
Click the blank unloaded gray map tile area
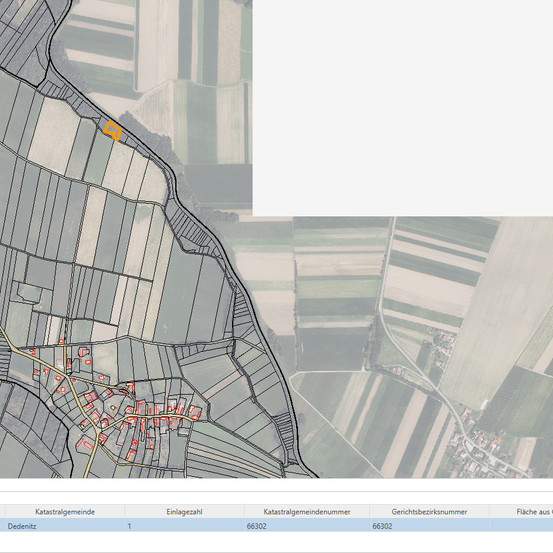click(403, 108)
